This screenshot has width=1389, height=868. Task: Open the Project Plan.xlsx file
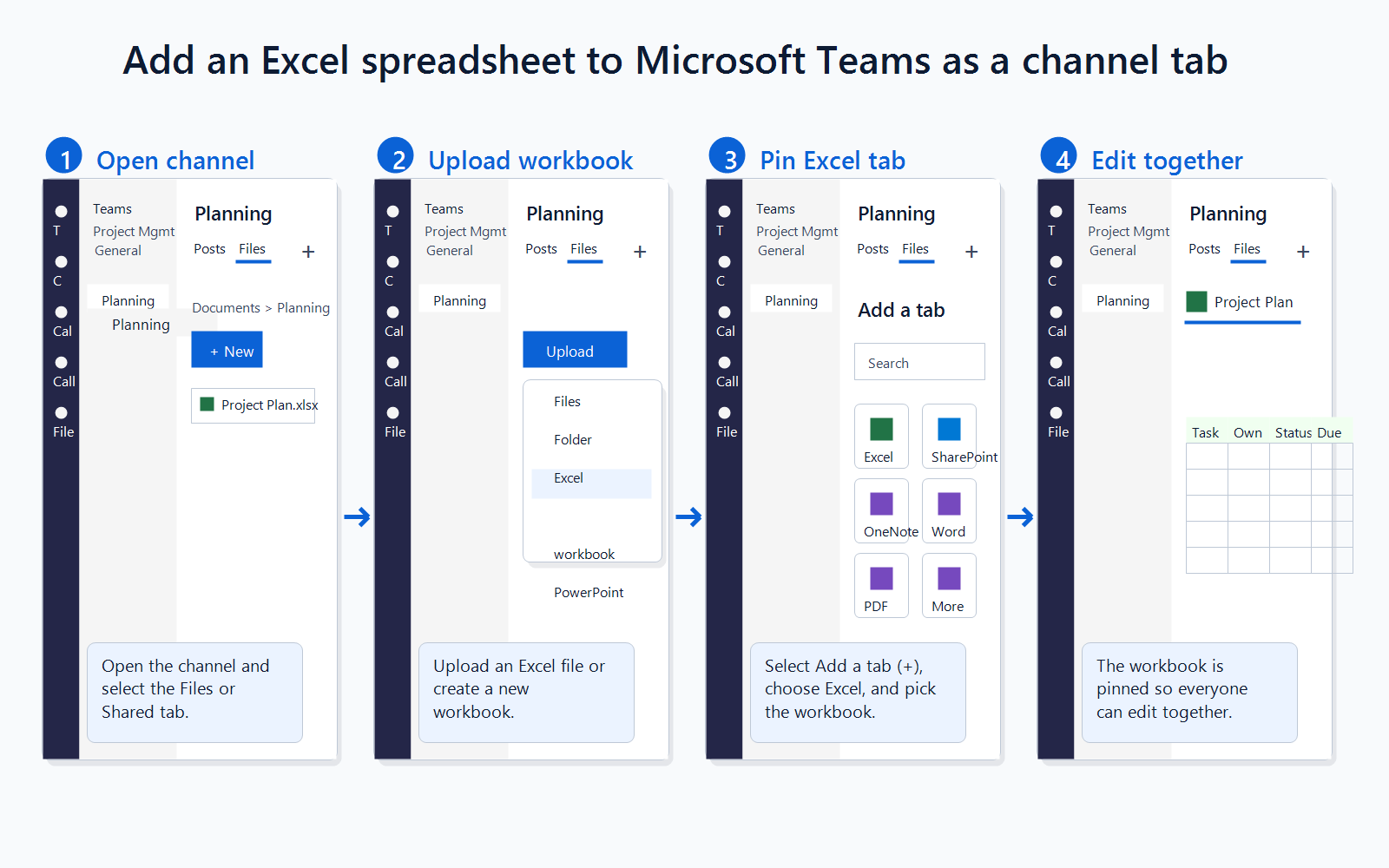point(253,405)
